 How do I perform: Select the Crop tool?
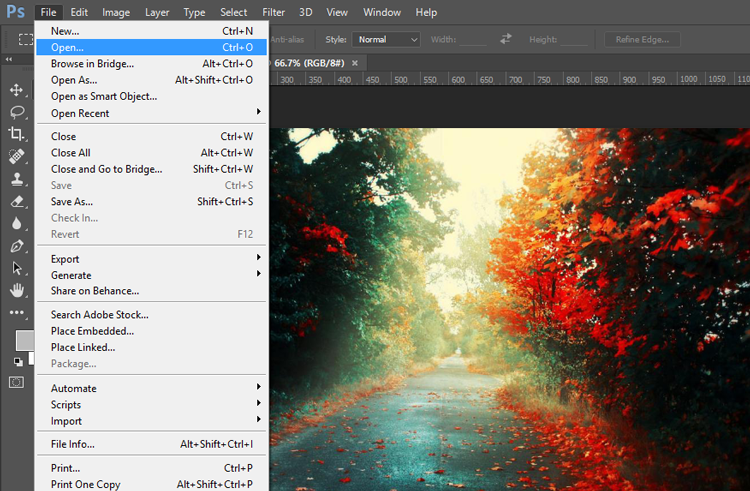tap(17, 134)
